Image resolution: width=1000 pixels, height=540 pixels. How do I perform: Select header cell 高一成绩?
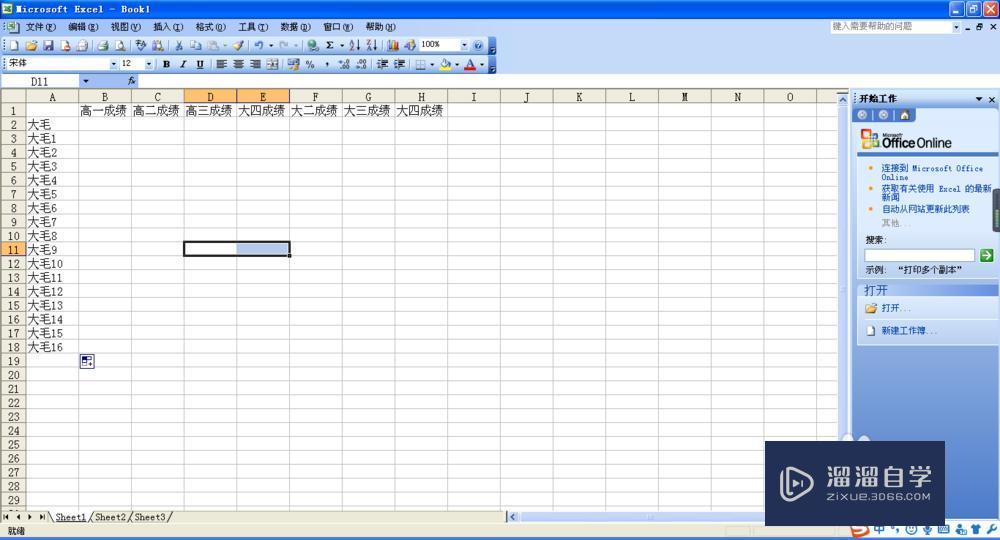105,111
